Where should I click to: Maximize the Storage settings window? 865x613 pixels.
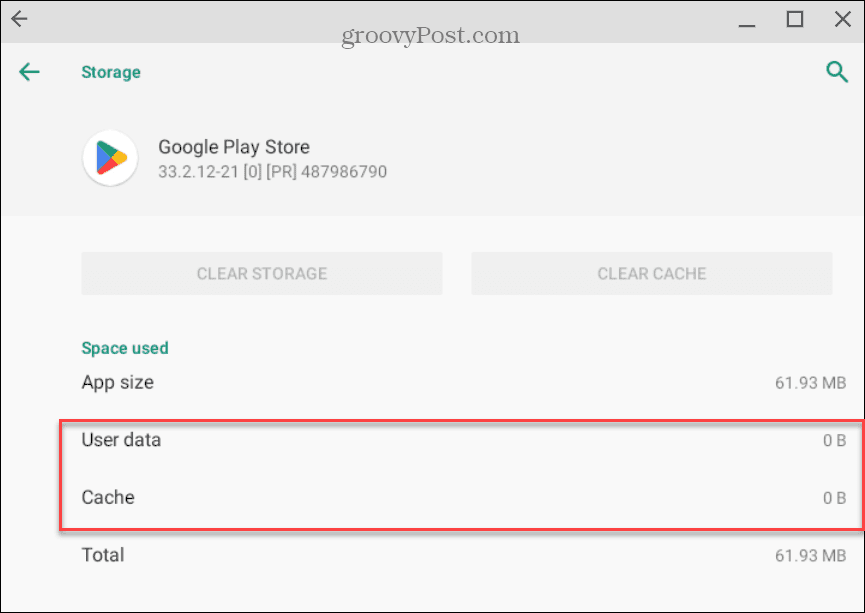point(795,19)
